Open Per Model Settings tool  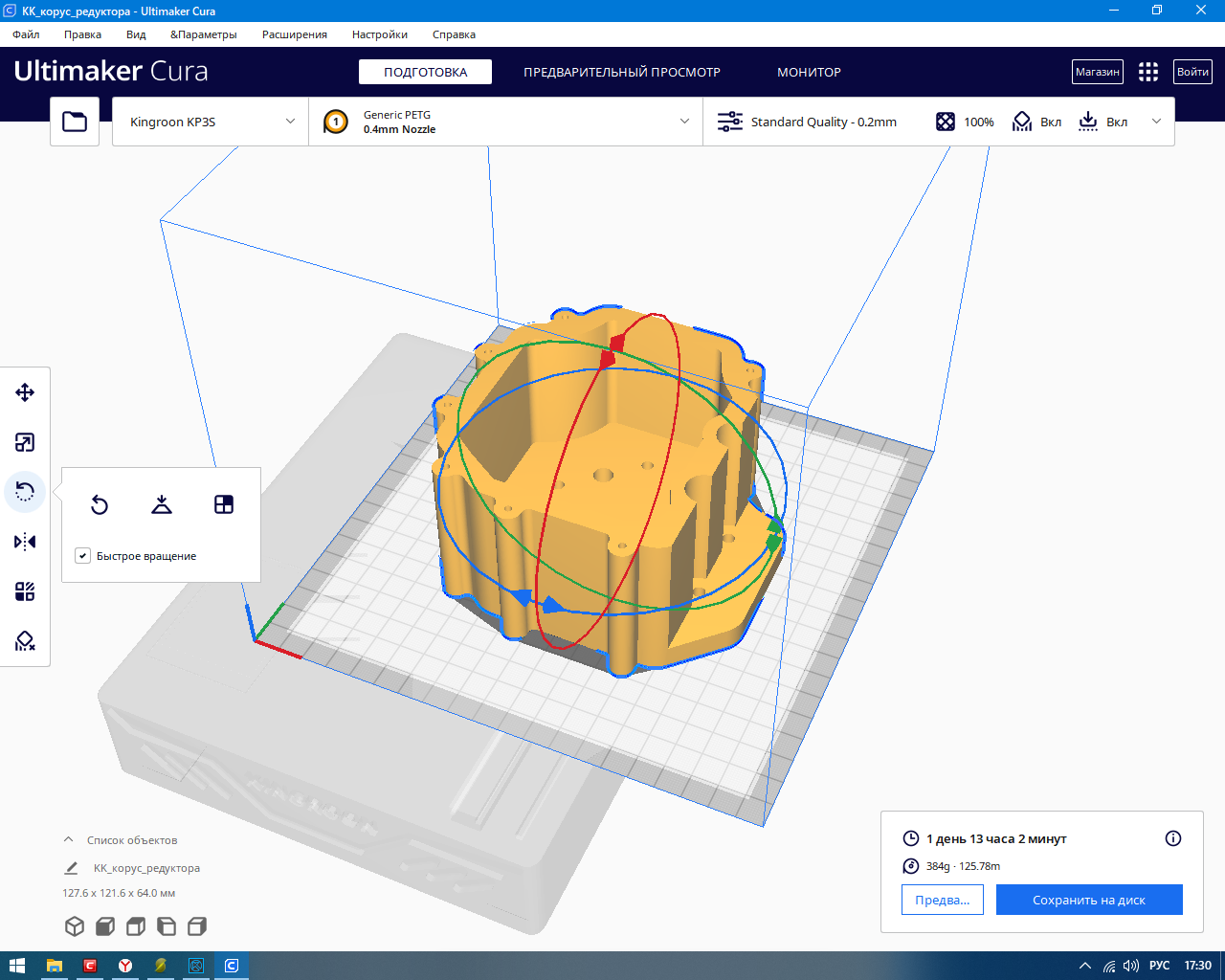pos(25,591)
